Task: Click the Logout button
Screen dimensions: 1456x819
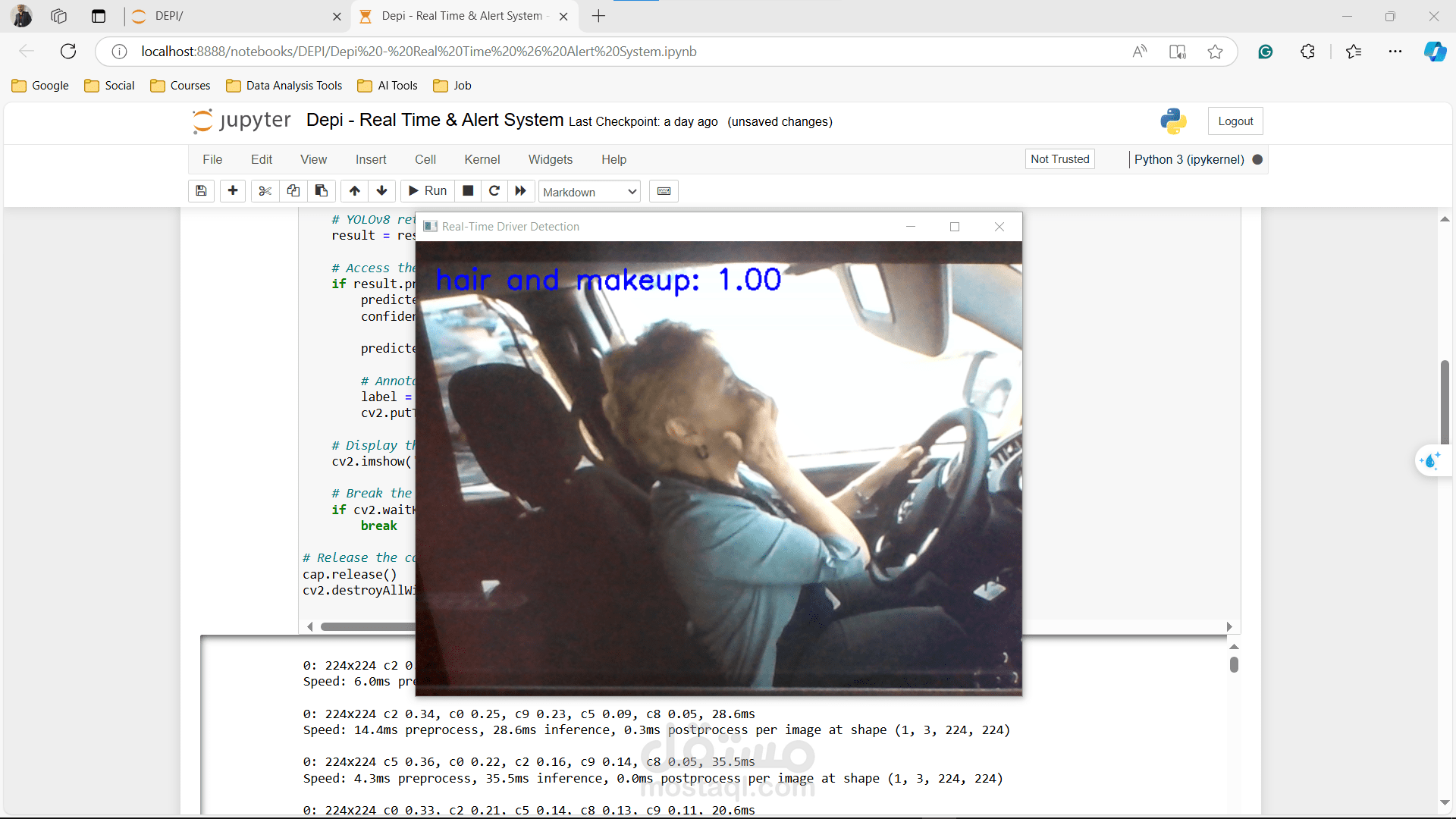Action: click(1235, 121)
